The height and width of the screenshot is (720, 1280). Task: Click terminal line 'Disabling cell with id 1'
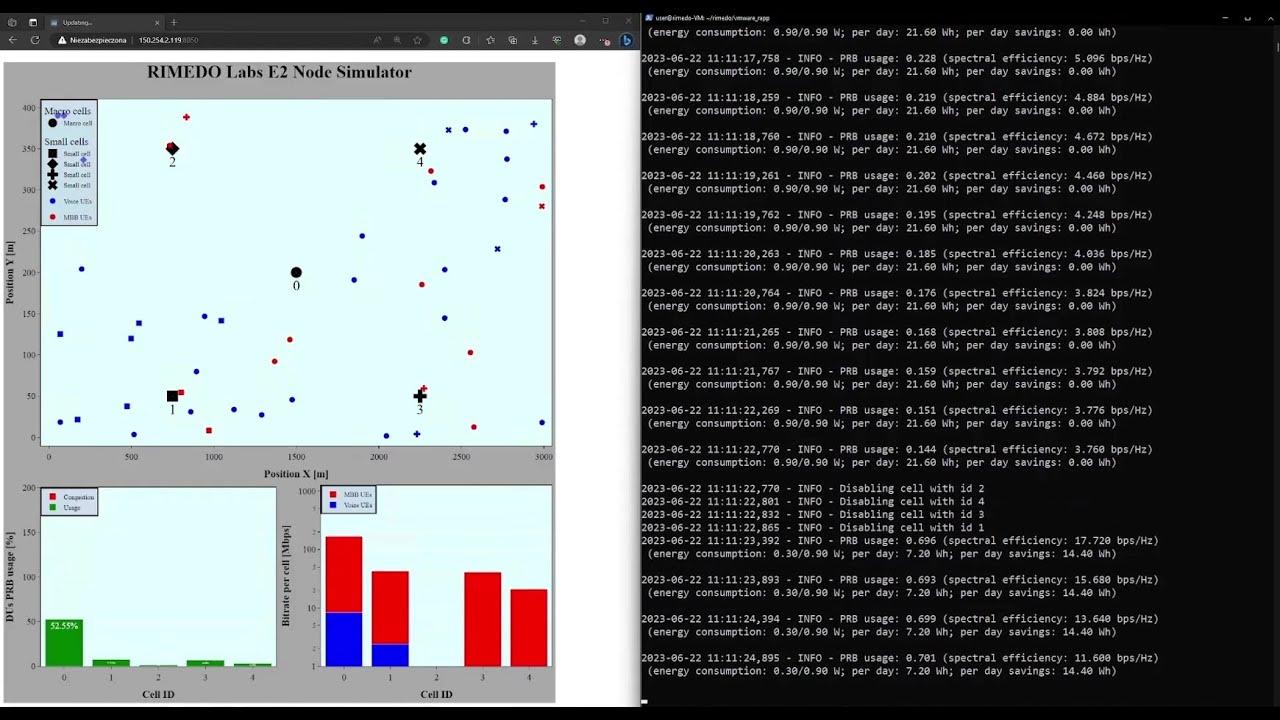pos(812,527)
